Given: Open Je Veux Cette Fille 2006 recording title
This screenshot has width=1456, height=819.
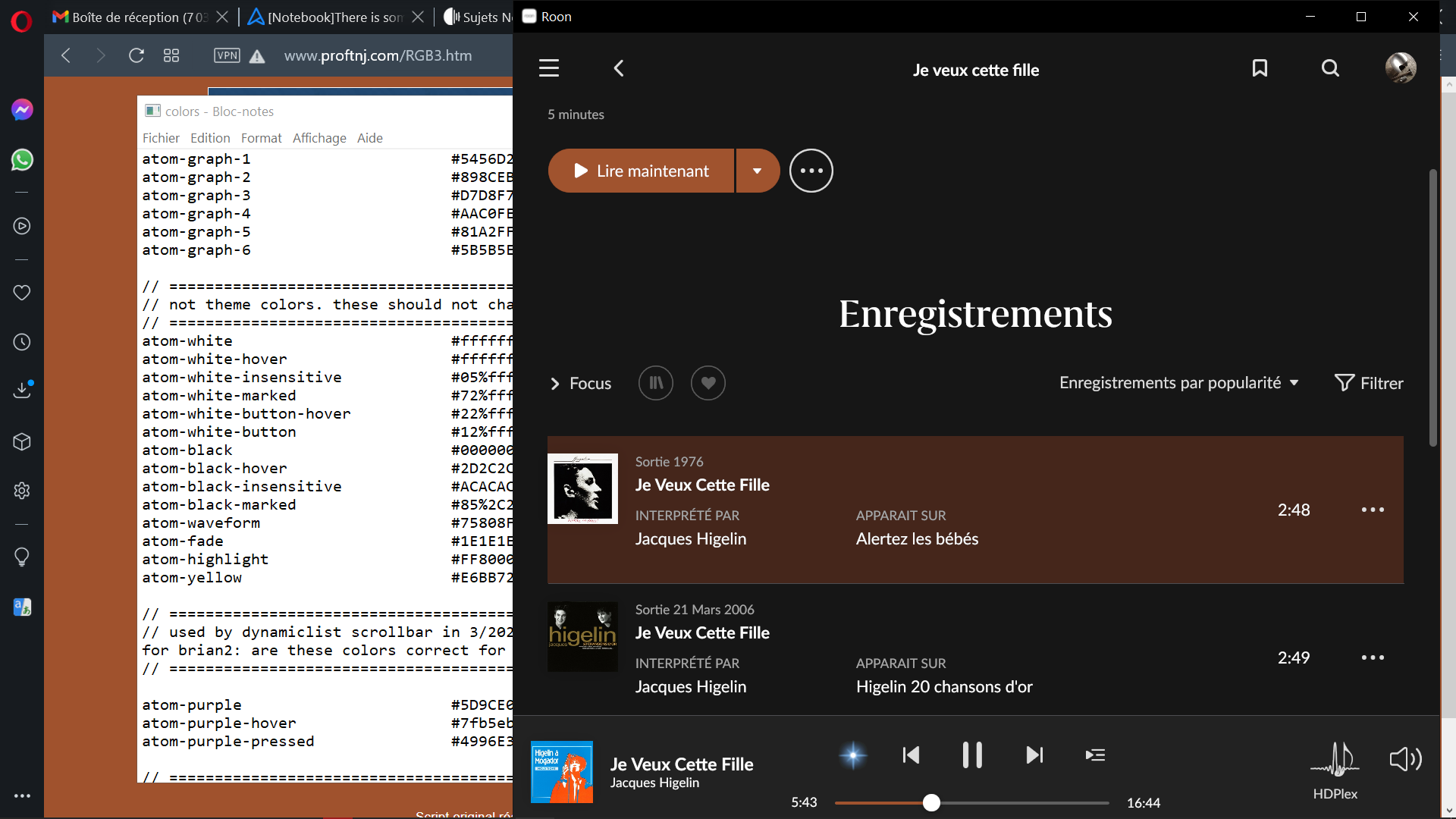Looking at the screenshot, I should tap(702, 633).
